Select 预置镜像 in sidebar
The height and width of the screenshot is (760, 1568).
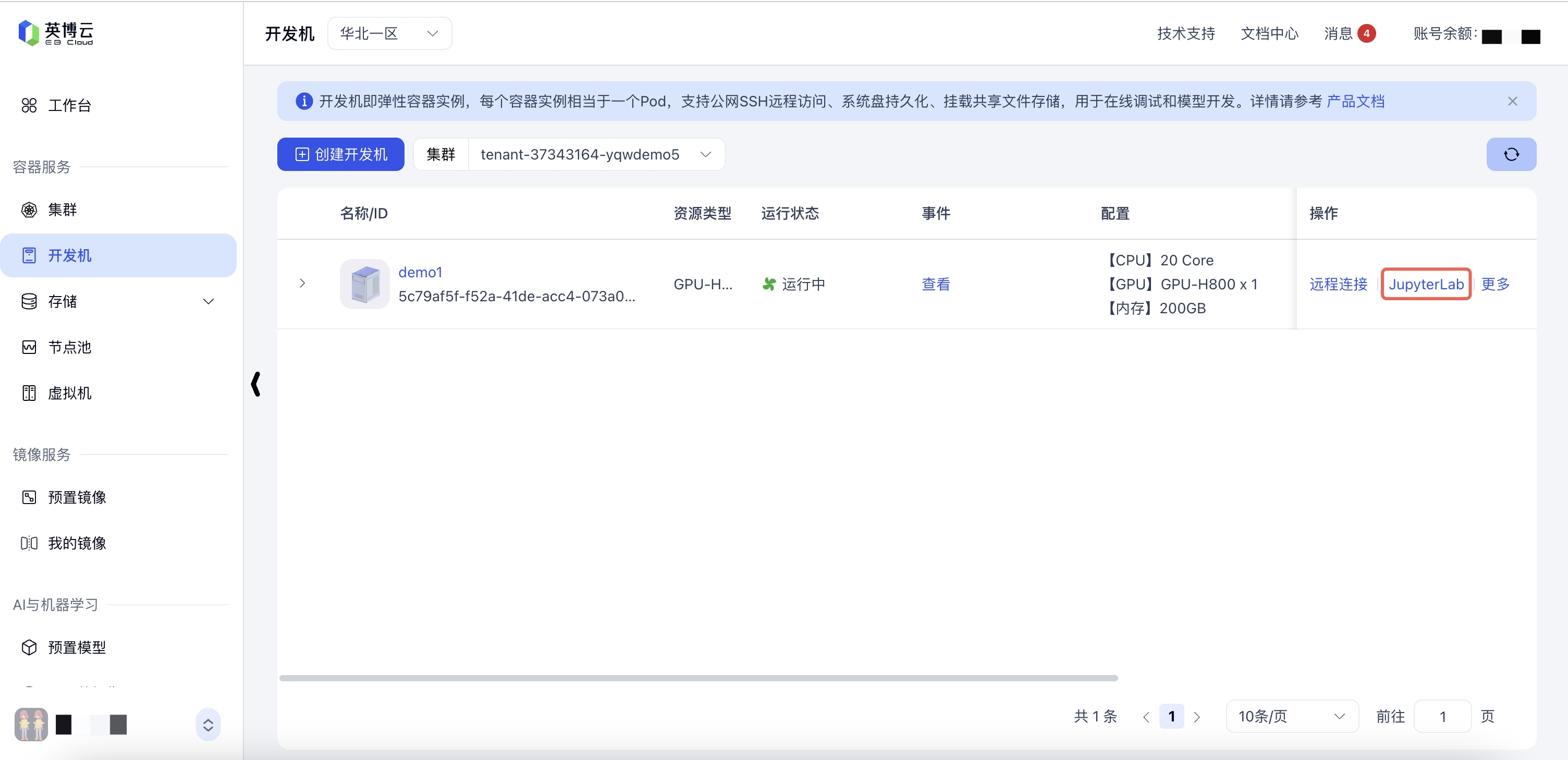[x=77, y=498]
